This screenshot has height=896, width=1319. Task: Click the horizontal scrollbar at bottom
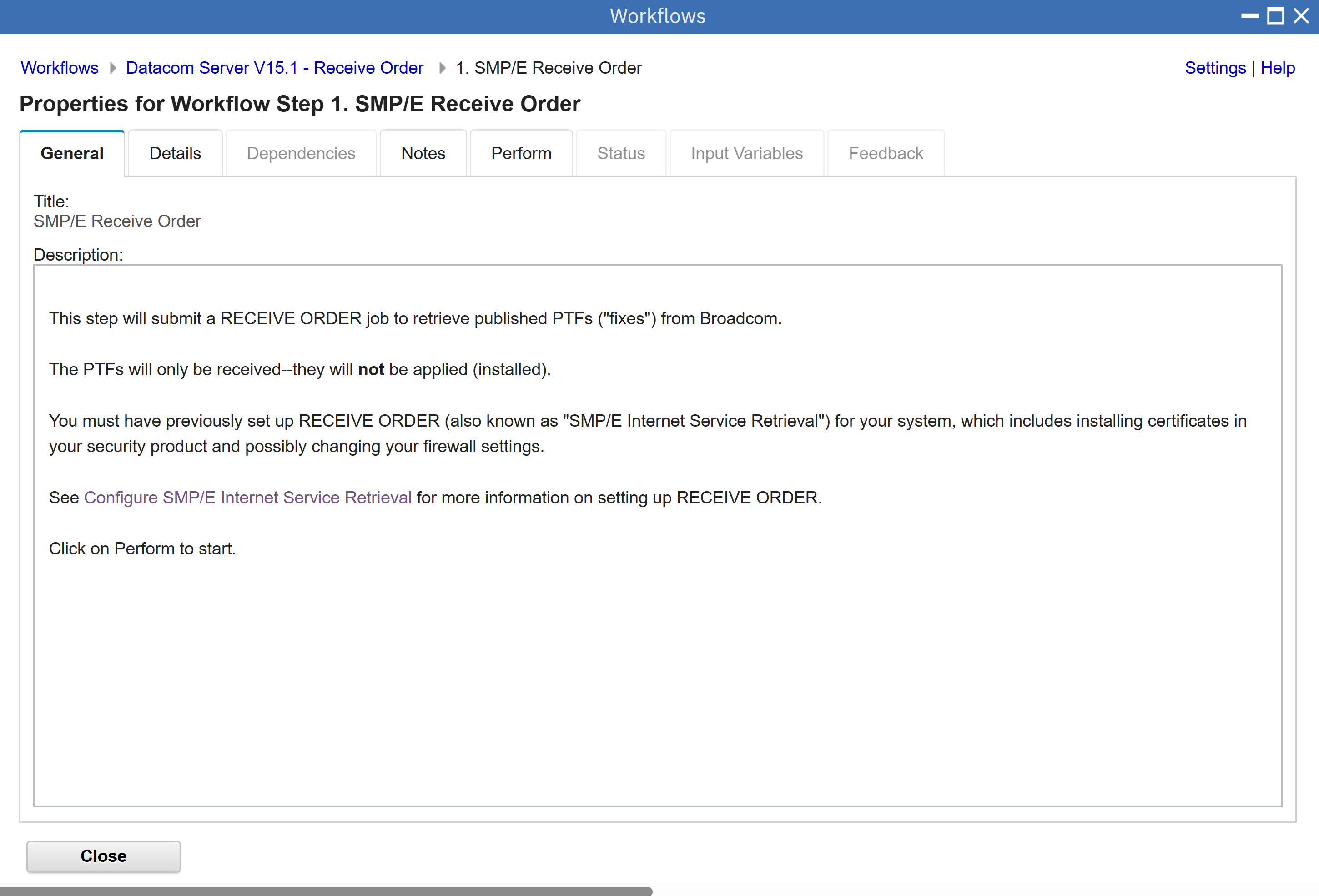(x=326, y=891)
